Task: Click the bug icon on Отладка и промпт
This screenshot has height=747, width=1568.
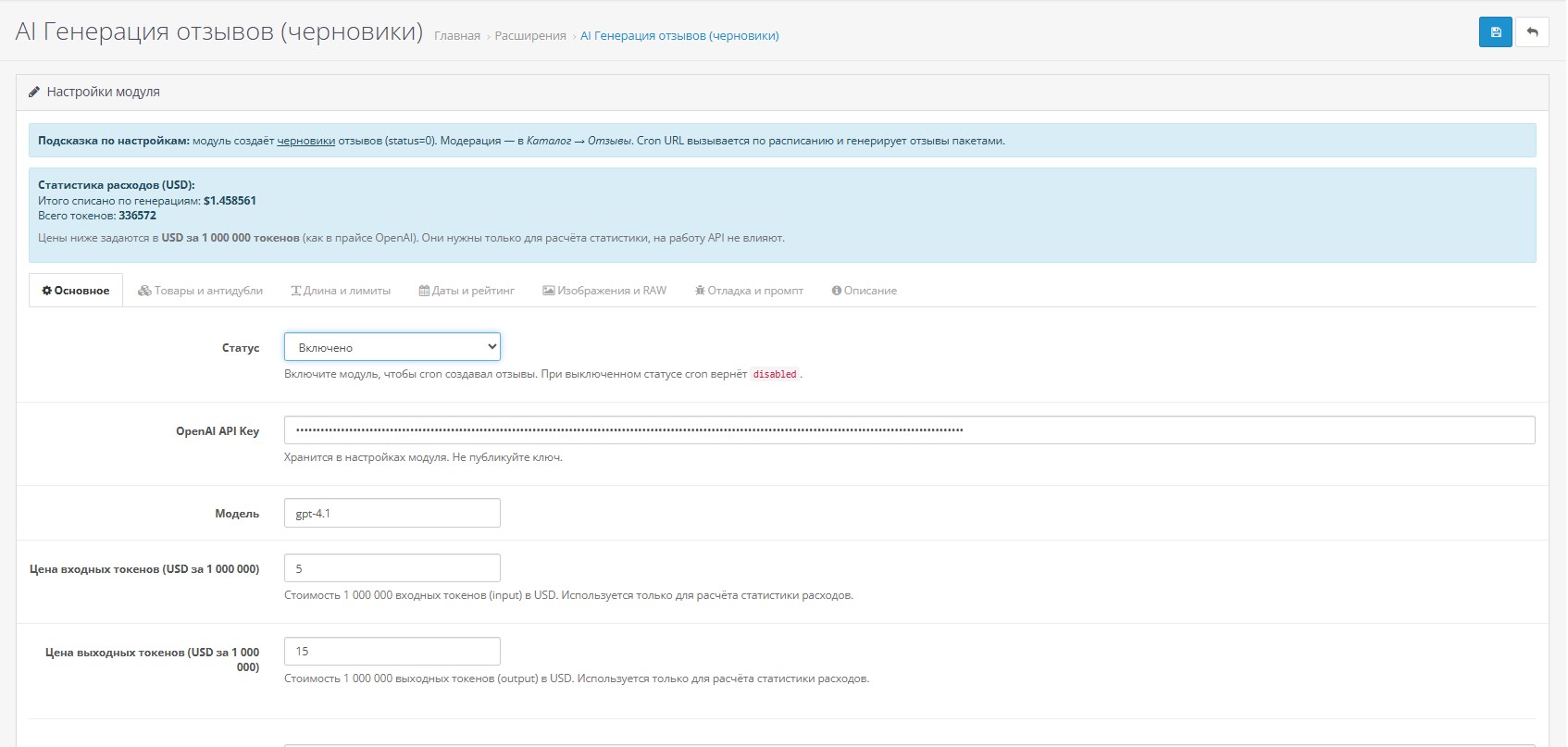Action: (700, 291)
